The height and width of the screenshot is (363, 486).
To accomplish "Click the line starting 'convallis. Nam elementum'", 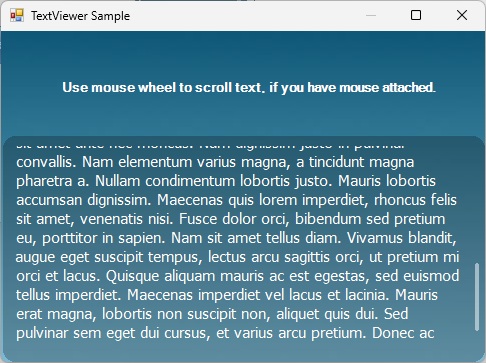I will point(215,162).
